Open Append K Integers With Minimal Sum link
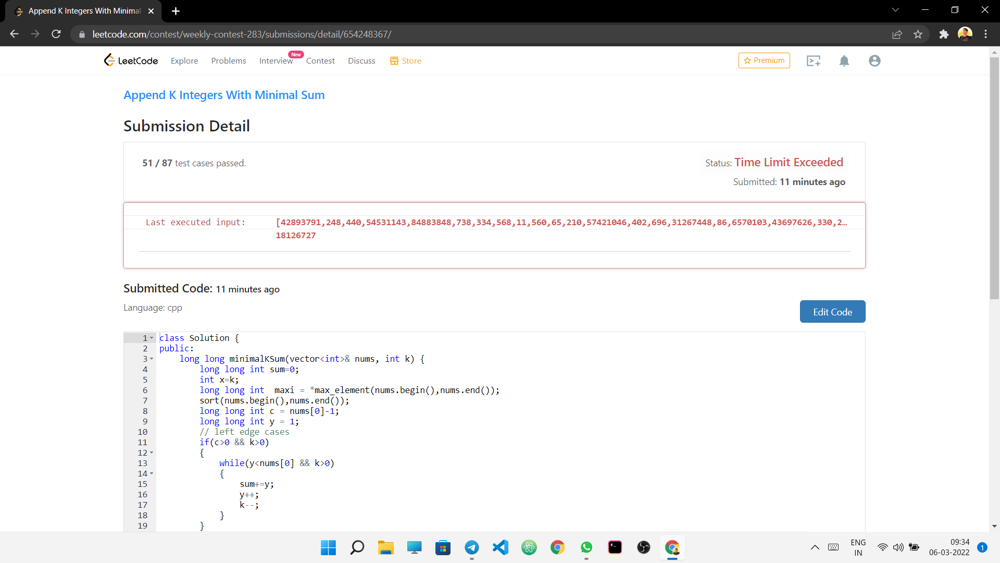Screen dimensions: 1000x563 [224, 95]
